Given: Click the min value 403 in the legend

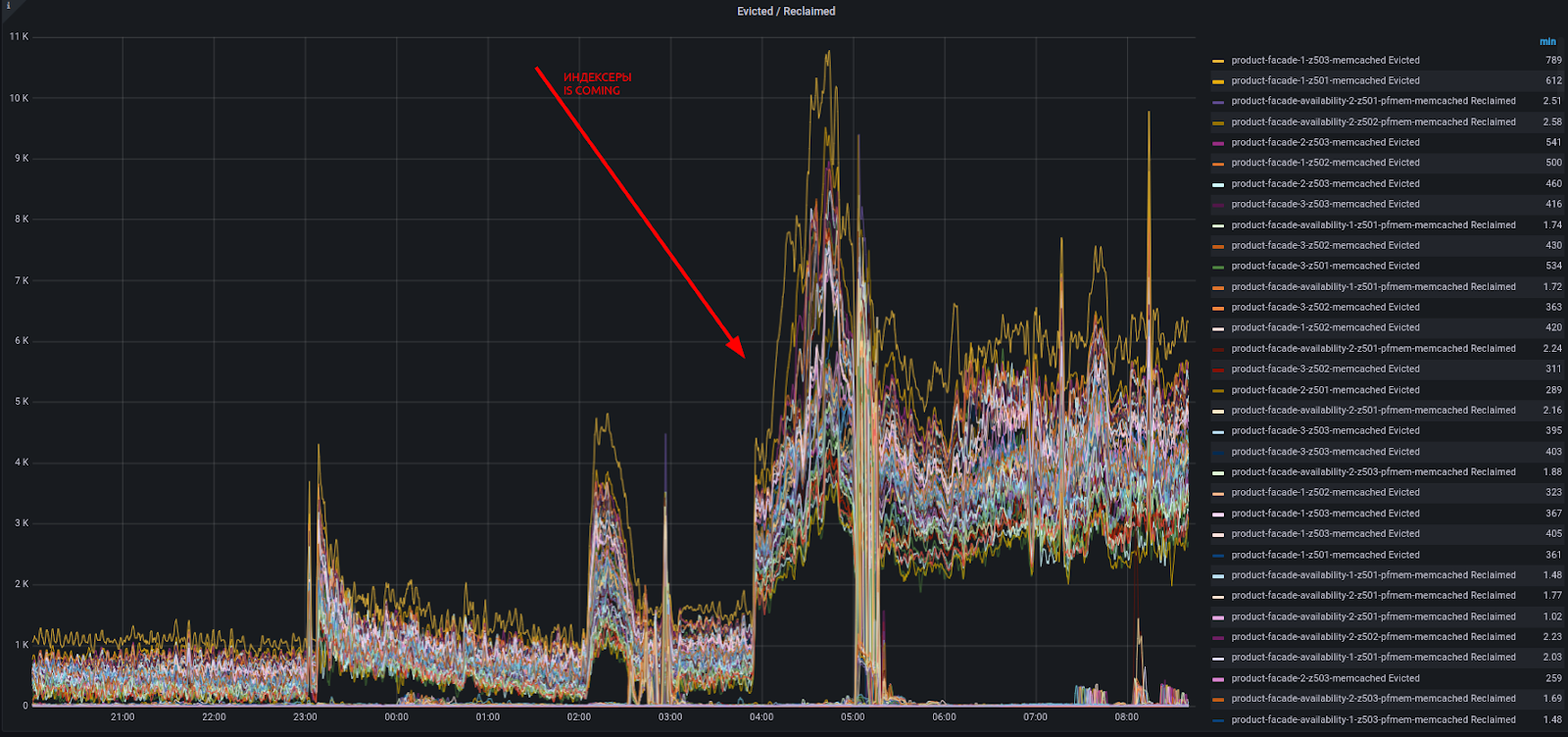Looking at the screenshot, I should click(x=1554, y=451).
